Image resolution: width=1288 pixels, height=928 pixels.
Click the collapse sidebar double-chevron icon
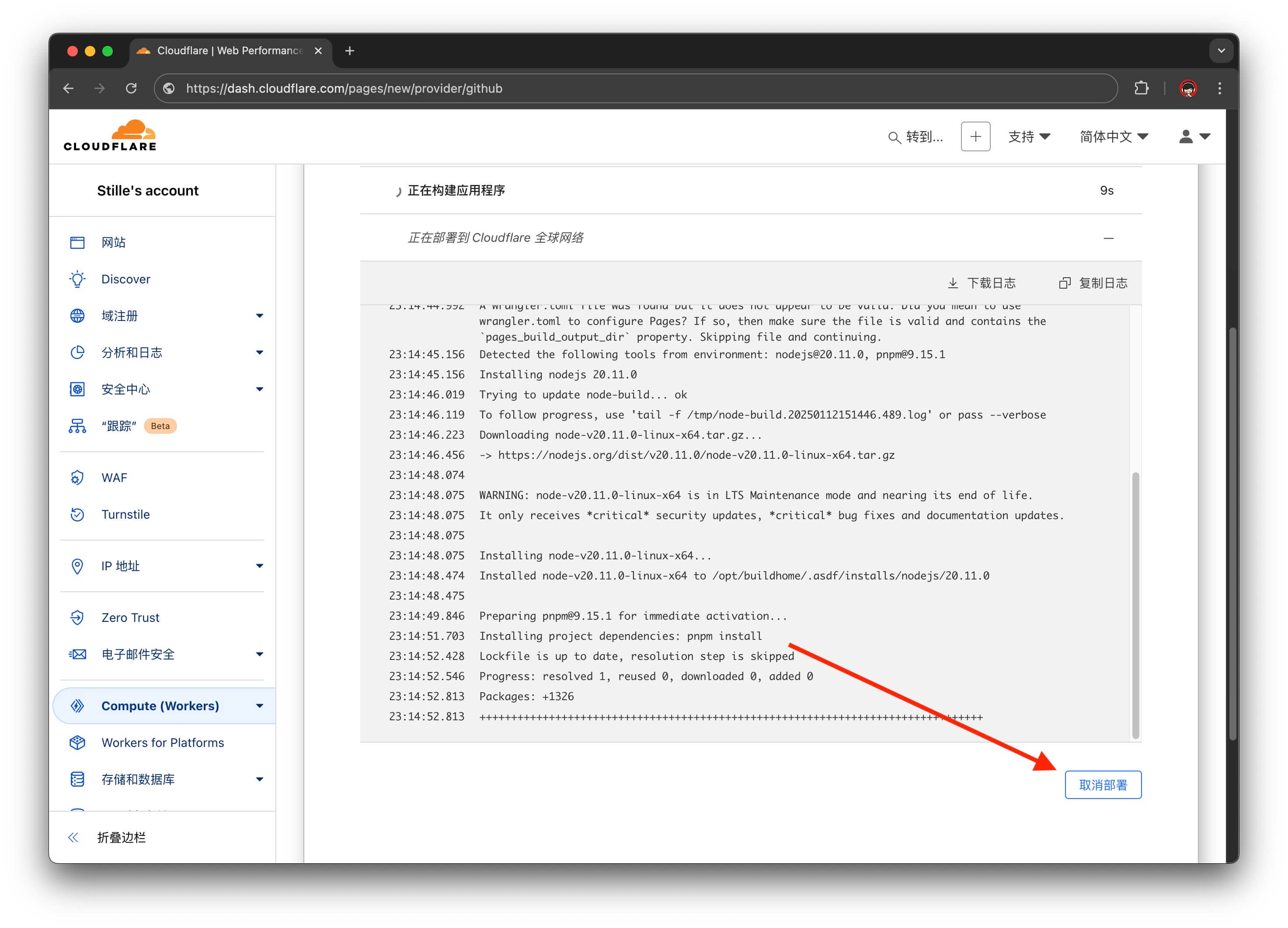[73, 837]
